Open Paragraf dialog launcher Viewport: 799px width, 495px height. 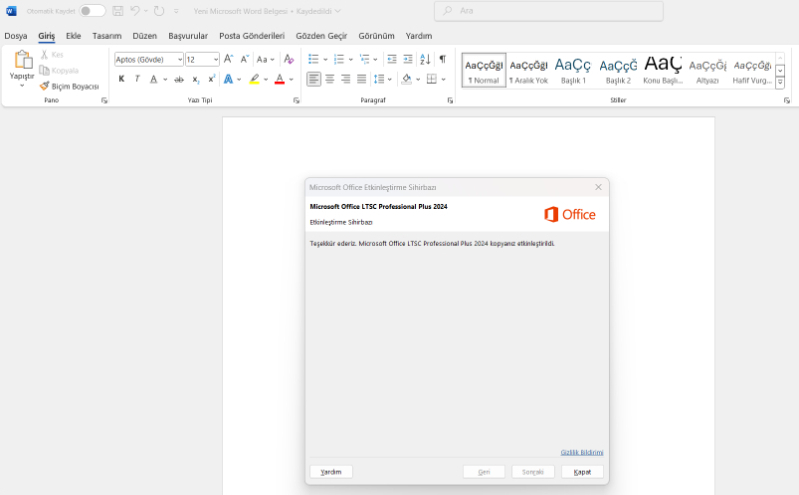(450, 100)
